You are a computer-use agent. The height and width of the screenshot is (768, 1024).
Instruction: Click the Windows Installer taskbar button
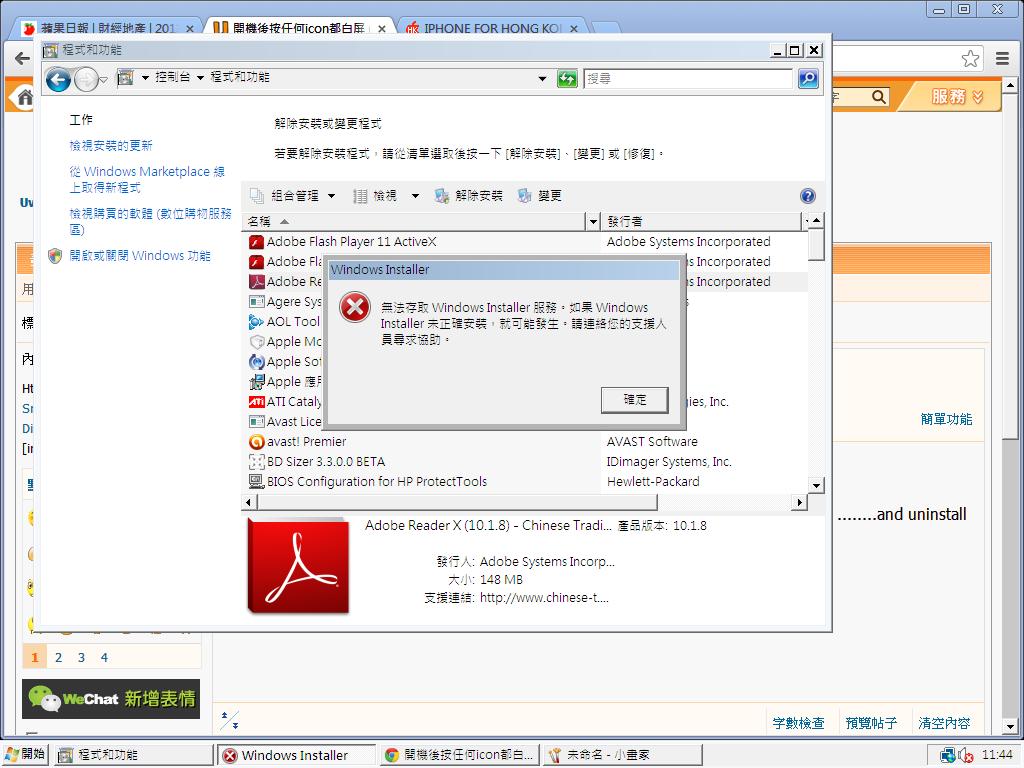pos(296,756)
